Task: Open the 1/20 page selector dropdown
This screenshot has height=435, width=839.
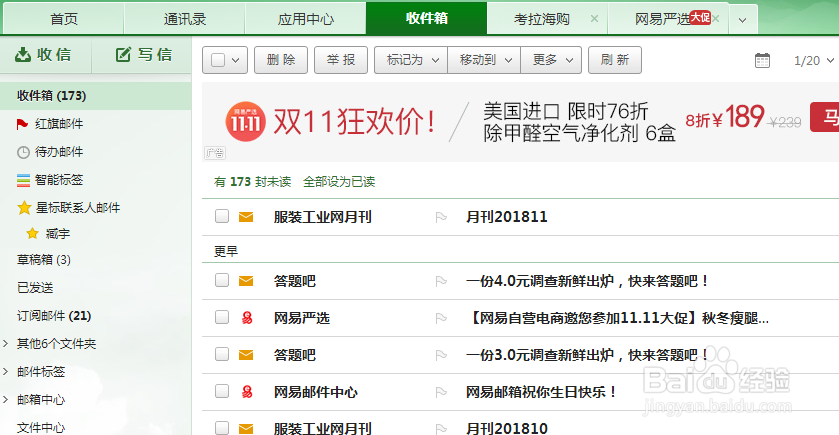Action: pyautogui.click(x=814, y=60)
